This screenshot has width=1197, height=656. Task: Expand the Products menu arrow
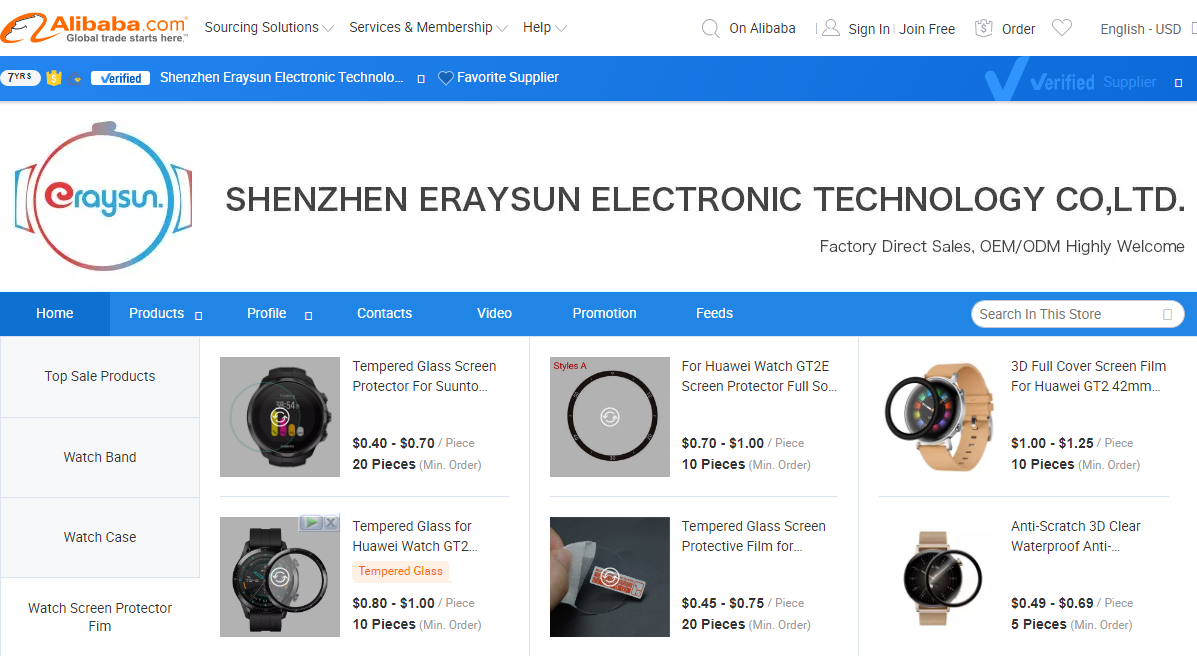198,315
